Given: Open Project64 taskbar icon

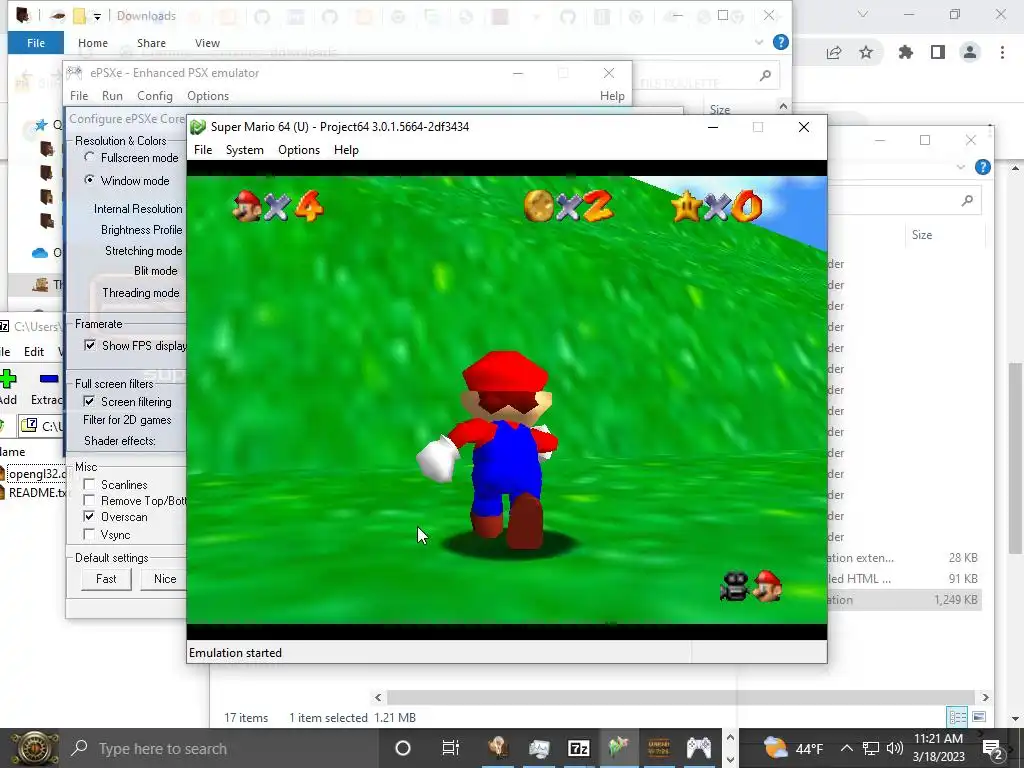Looking at the screenshot, I should coord(618,746).
